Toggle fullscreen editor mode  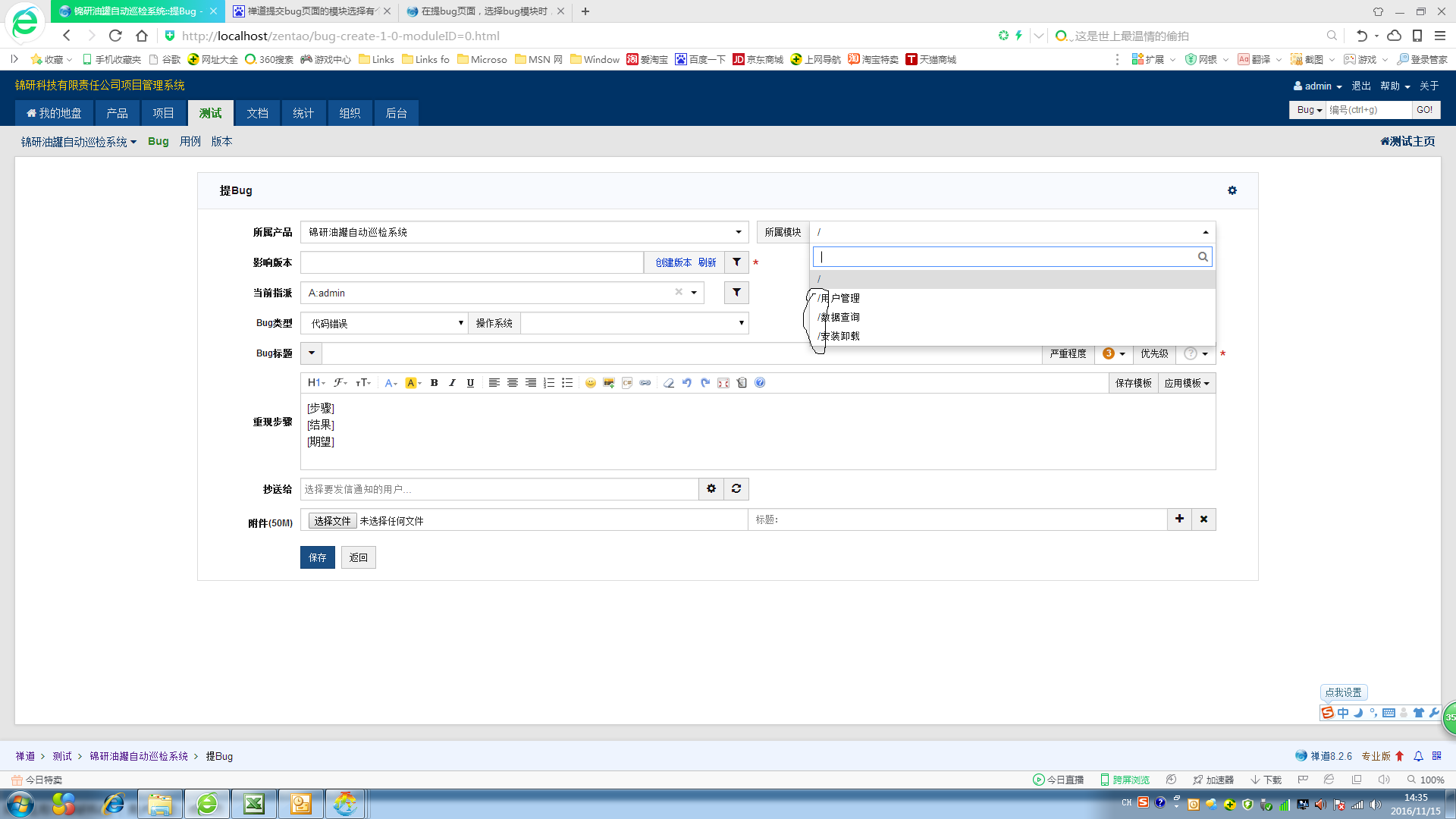(x=723, y=383)
